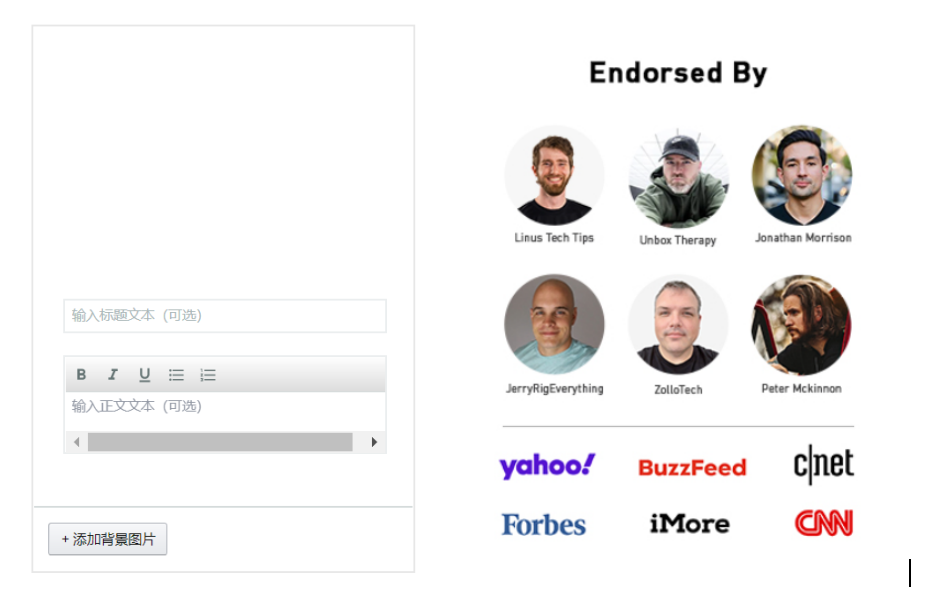Click the BuzzFeed logo
927x603 pixels.
[692, 468]
